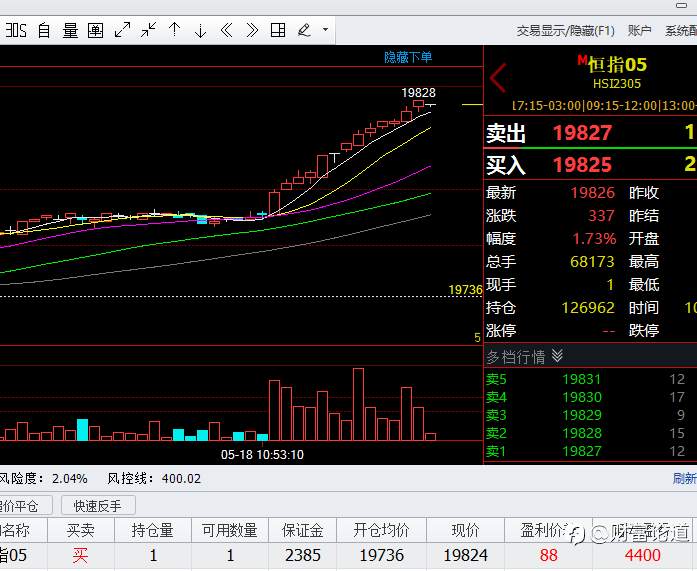Toggle the 量 volume indicator icon
Screen dimensions: 697x571
tap(70, 30)
